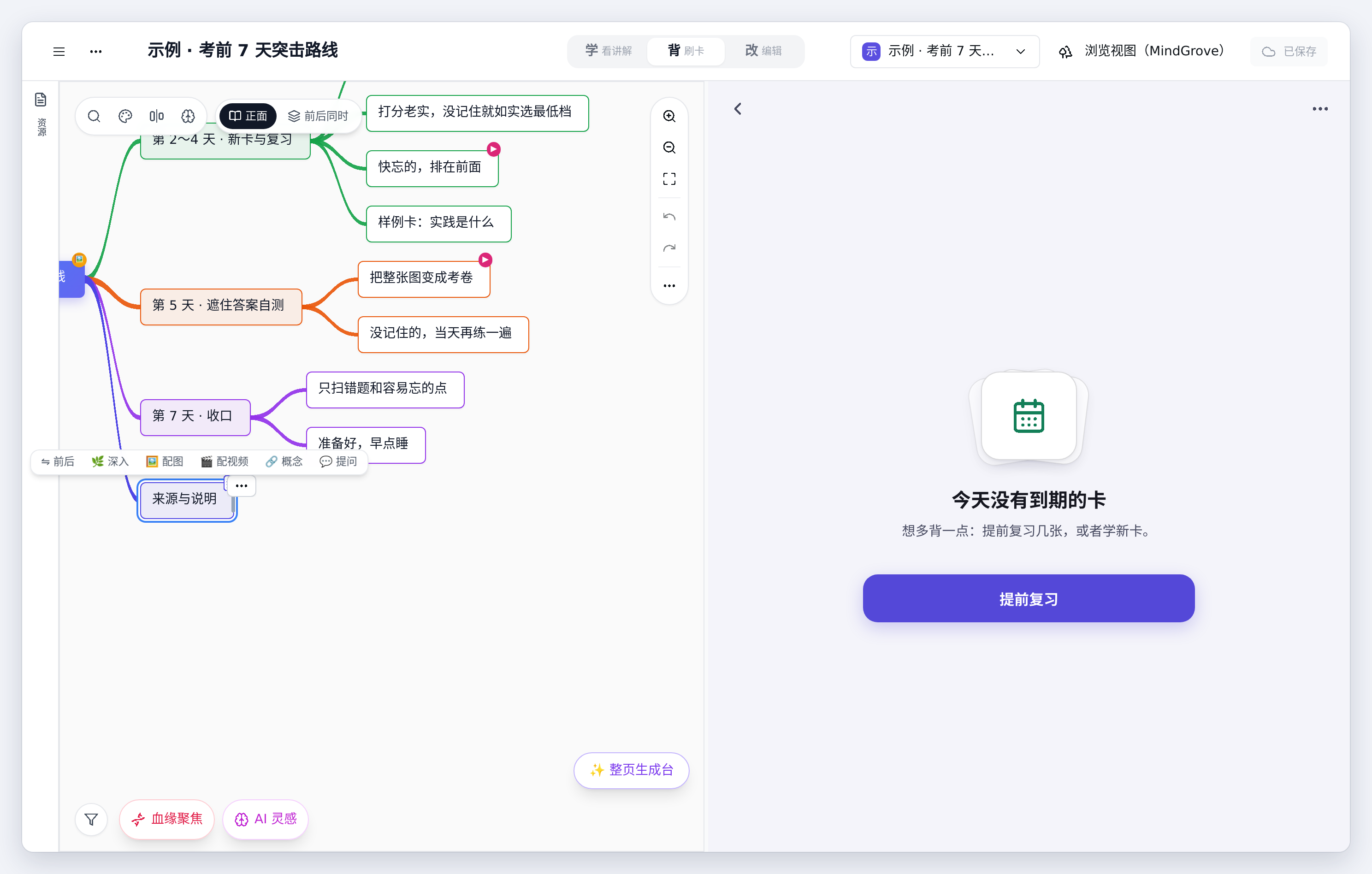
Task: Activate 血缘聚焦 lineage focus
Action: tap(167, 819)
